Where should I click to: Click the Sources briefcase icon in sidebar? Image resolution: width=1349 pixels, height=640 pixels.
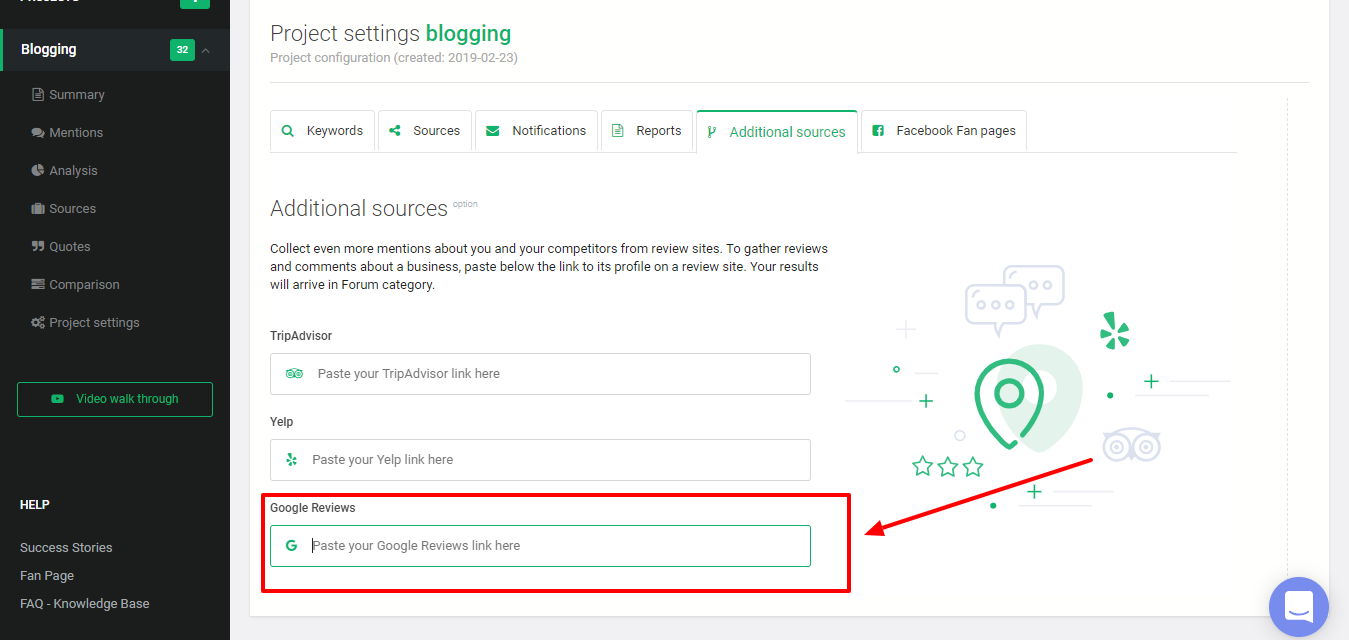38,209
